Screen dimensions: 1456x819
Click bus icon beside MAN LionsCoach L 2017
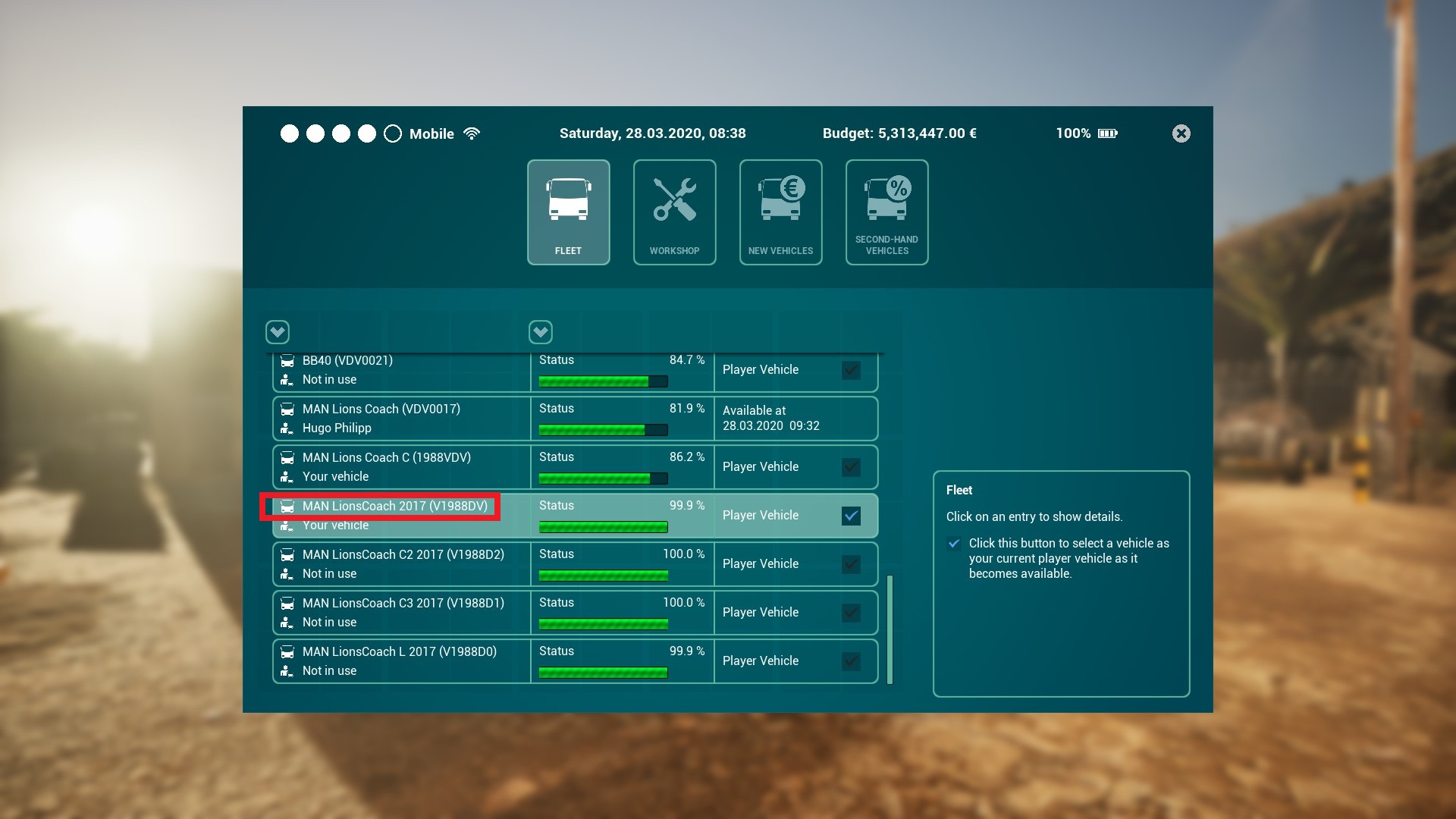coord(287,652)
